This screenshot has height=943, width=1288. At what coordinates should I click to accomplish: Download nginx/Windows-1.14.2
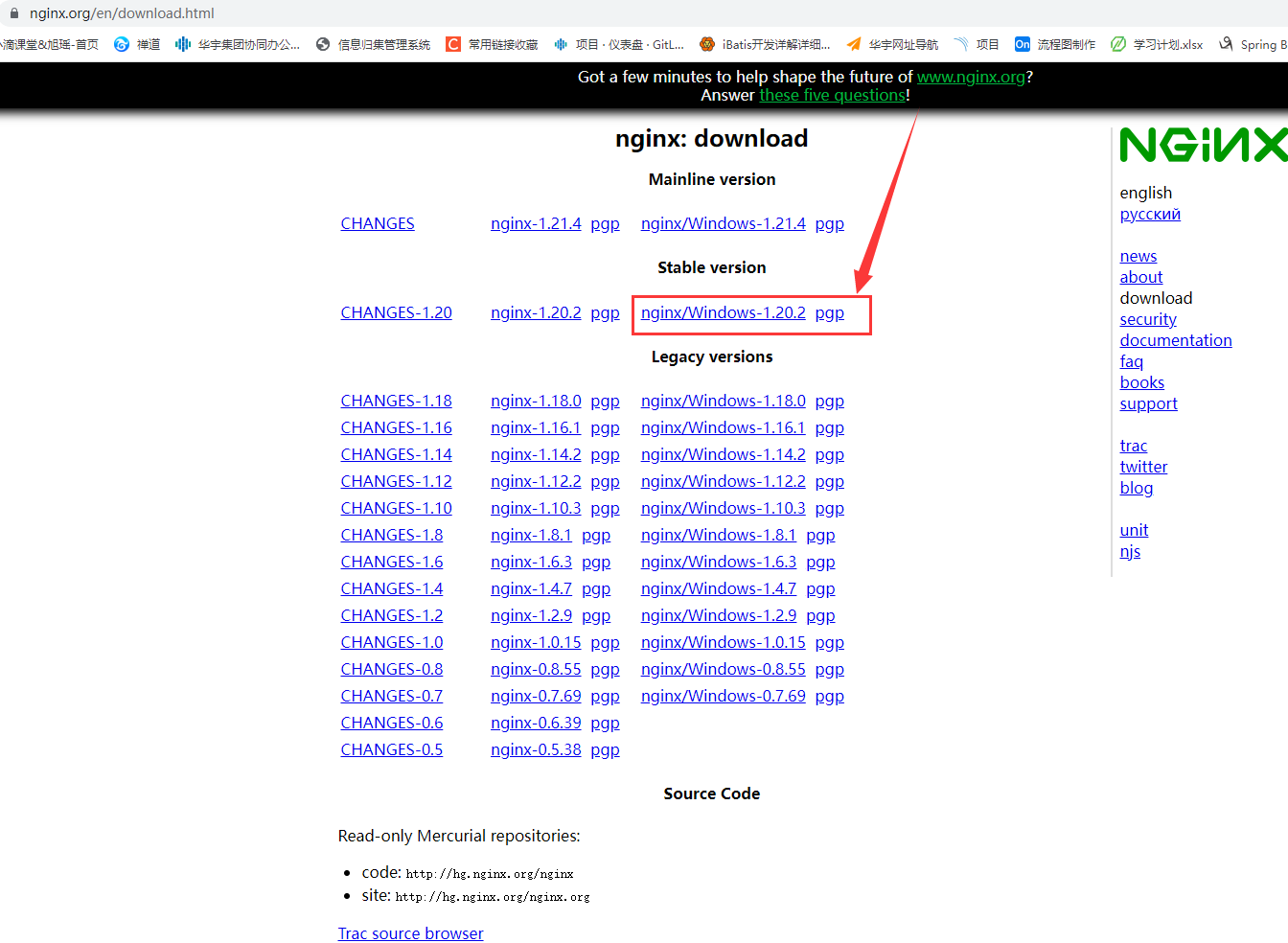(x=724, y=454)
